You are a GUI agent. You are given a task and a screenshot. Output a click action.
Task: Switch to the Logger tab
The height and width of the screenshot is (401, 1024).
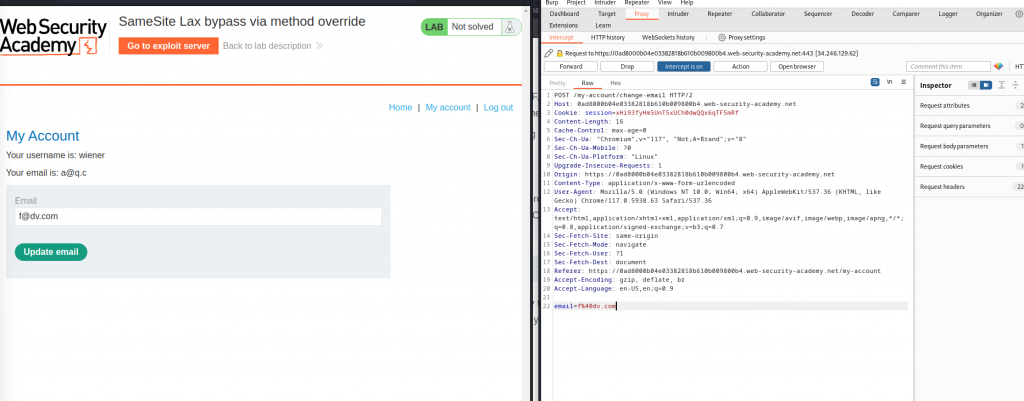[x=948, y=14]
